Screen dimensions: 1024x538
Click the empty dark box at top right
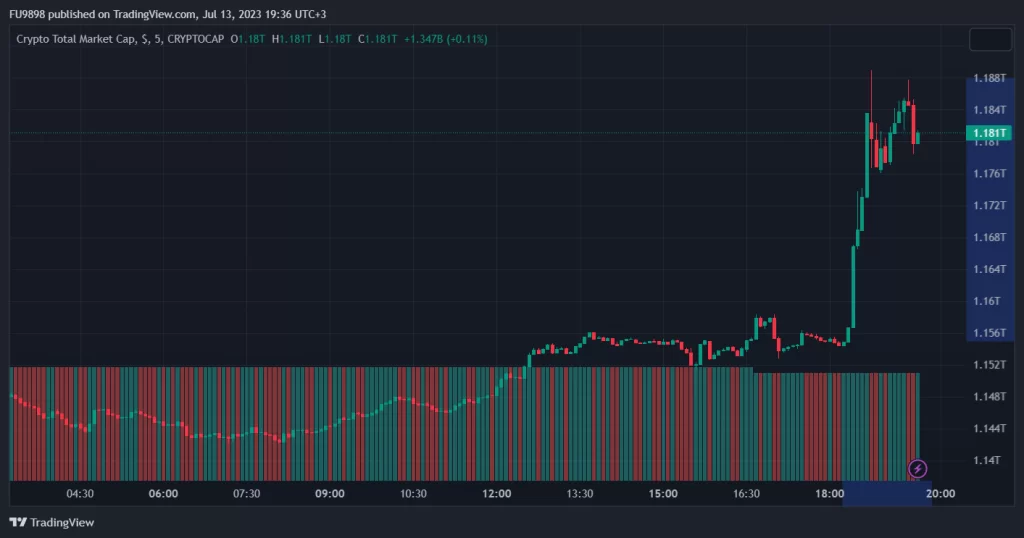[990, 40]
